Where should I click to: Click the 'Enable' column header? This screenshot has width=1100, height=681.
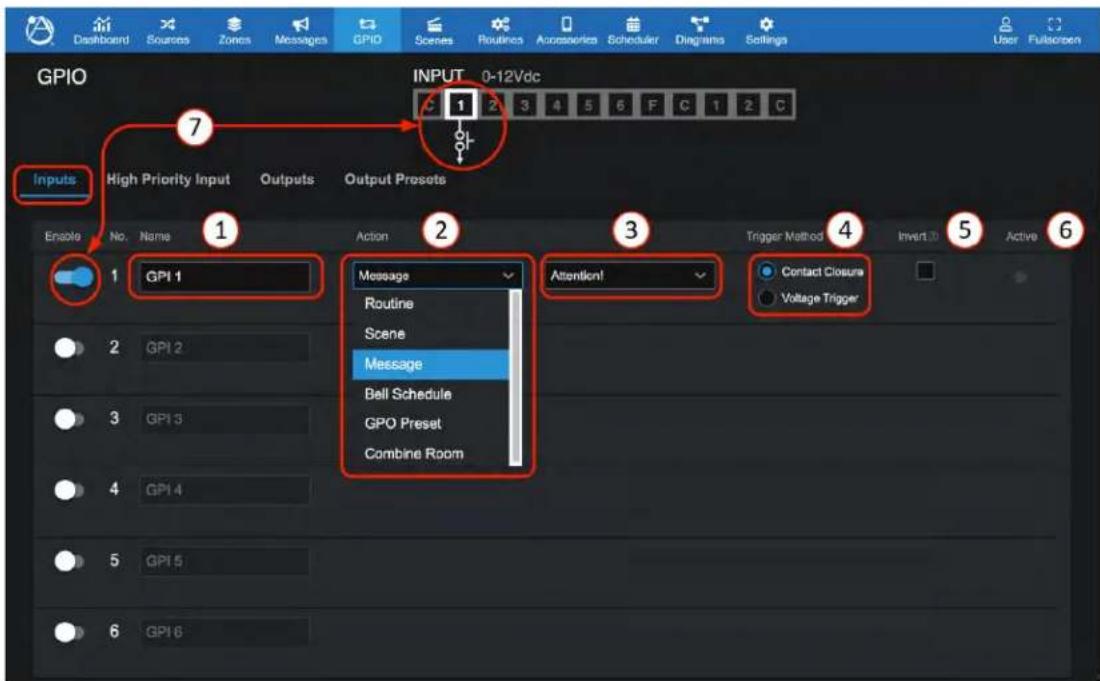(62, 236)
